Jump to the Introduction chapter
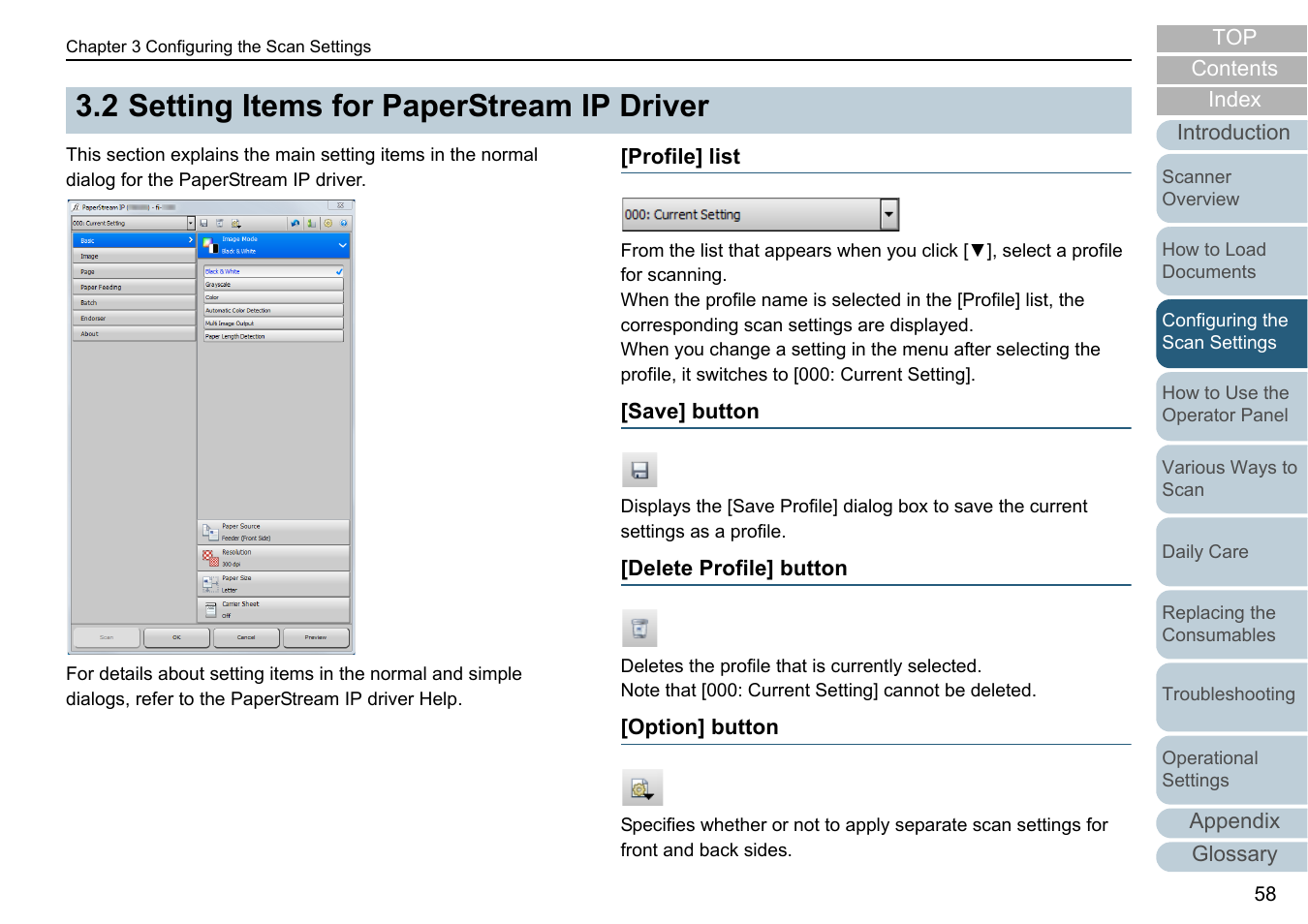 coord(1232,134)
